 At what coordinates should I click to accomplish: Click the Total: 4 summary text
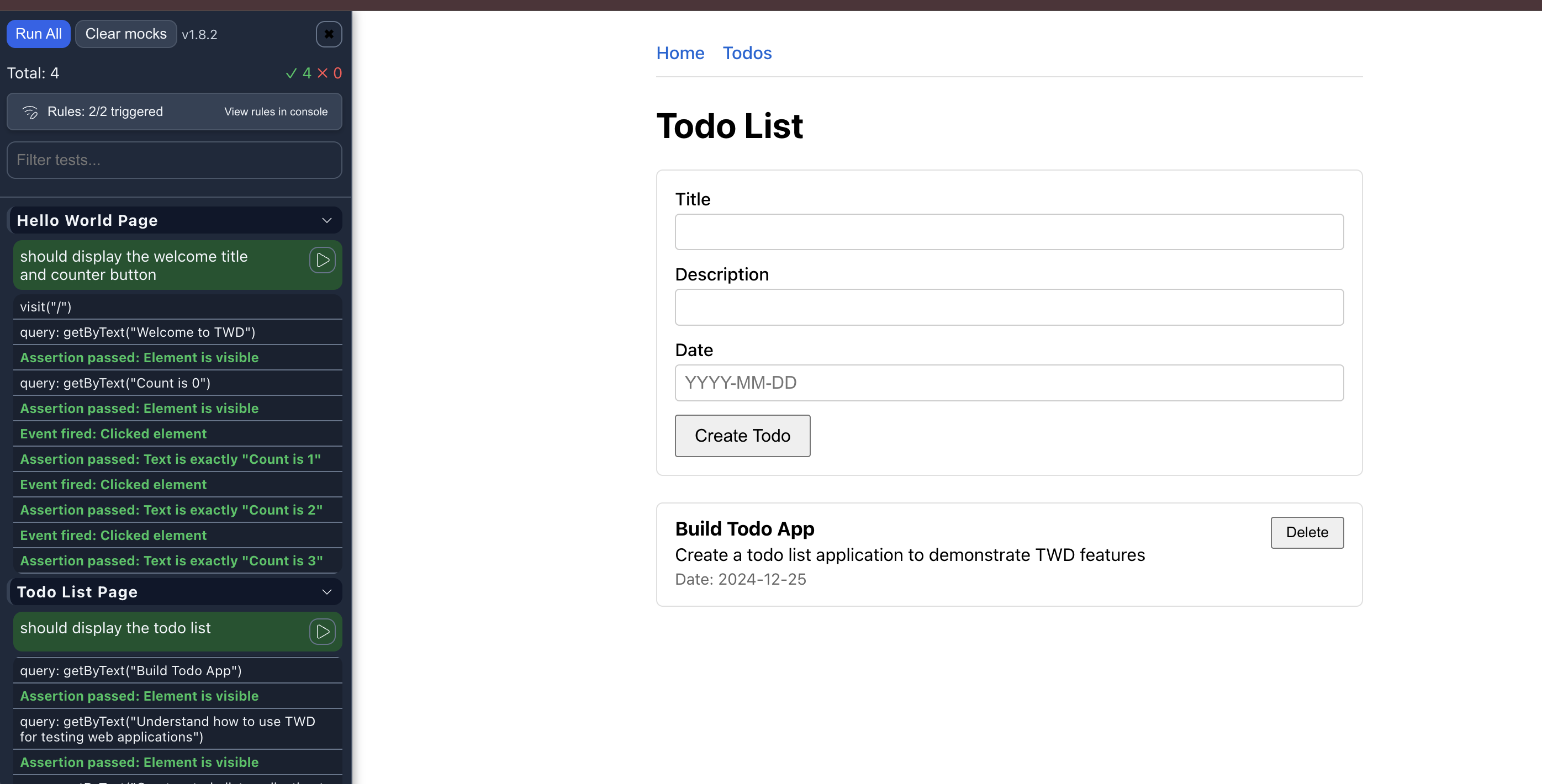(33, 73)
